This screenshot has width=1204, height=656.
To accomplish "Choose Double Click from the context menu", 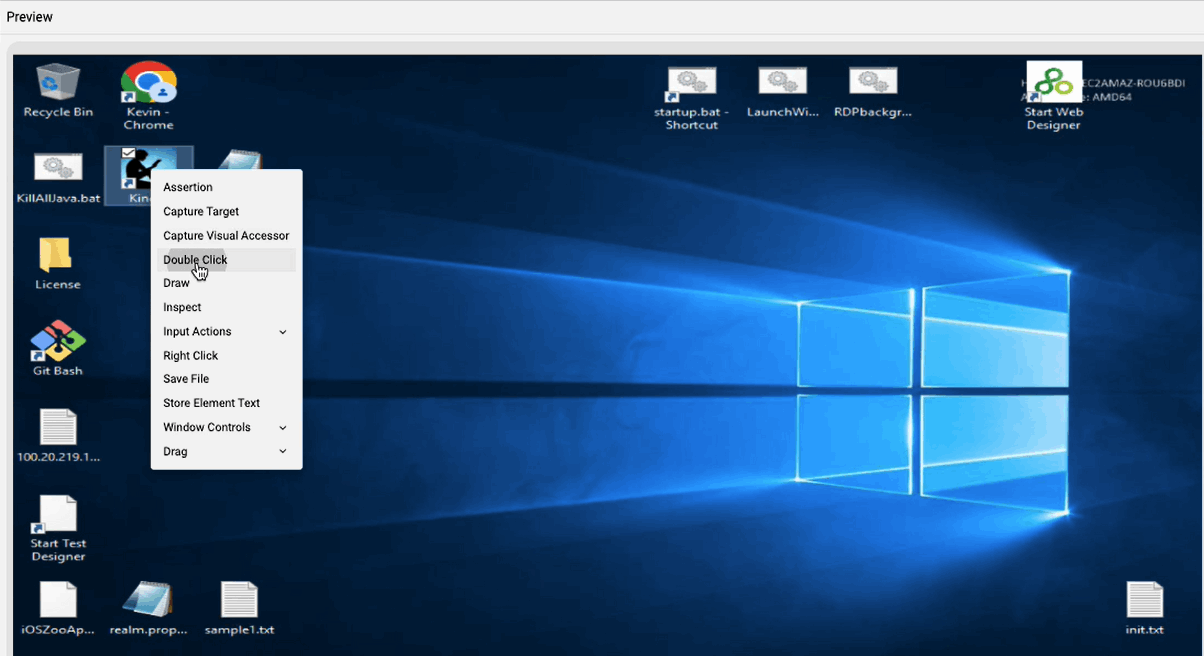I will tap(195, 260).
